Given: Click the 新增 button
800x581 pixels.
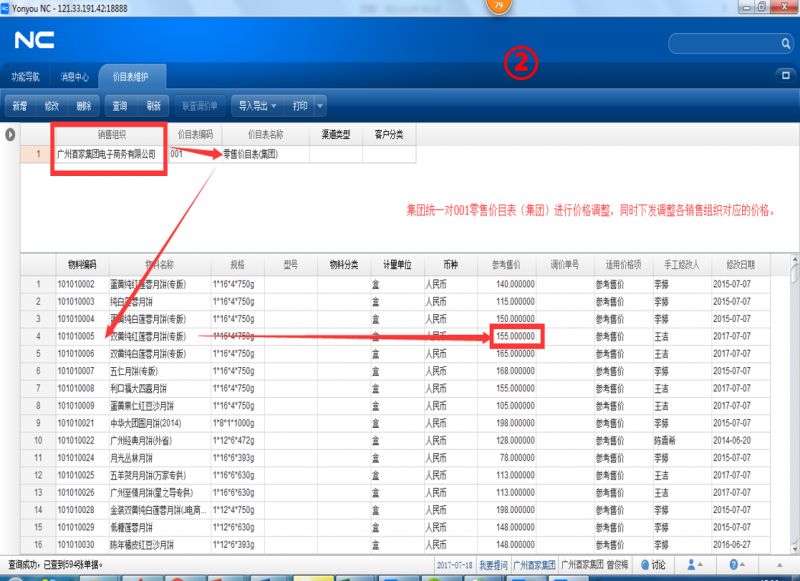Looking at the screenshot, I should coord(20,106).
